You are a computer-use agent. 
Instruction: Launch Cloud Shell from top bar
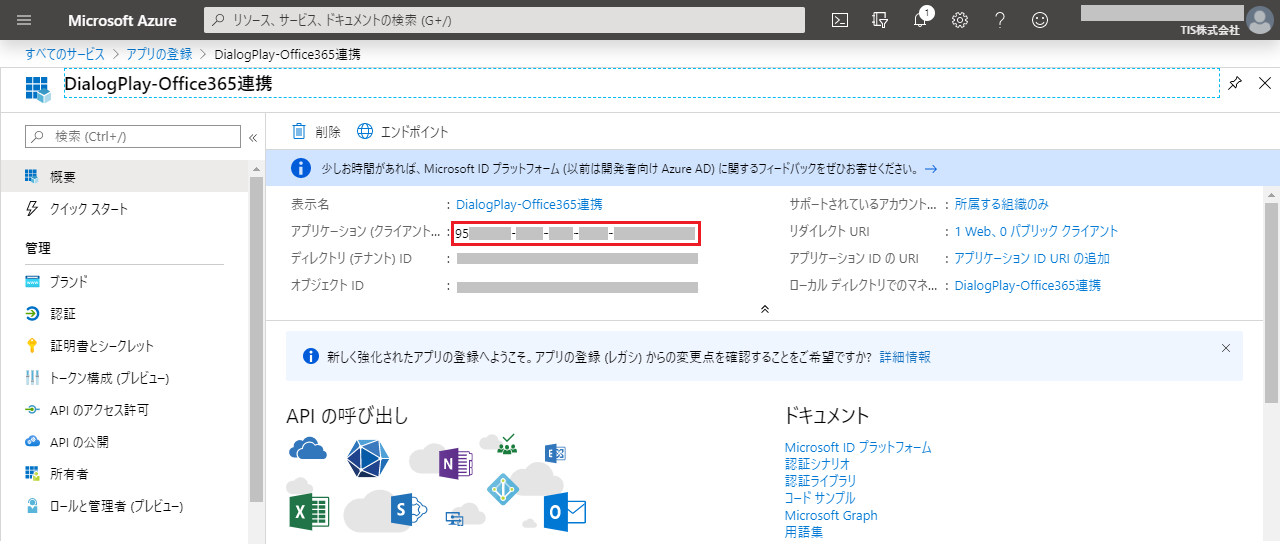841,20
